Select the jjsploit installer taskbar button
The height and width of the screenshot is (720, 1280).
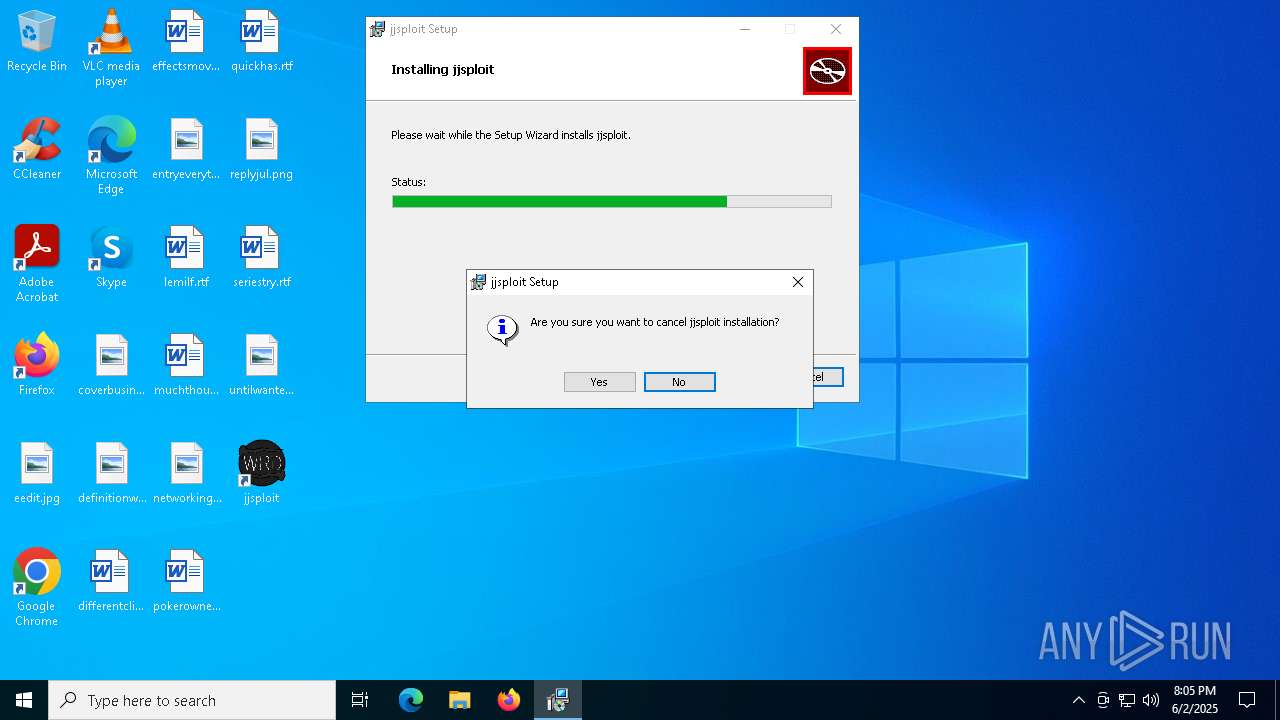pos(557,700)
